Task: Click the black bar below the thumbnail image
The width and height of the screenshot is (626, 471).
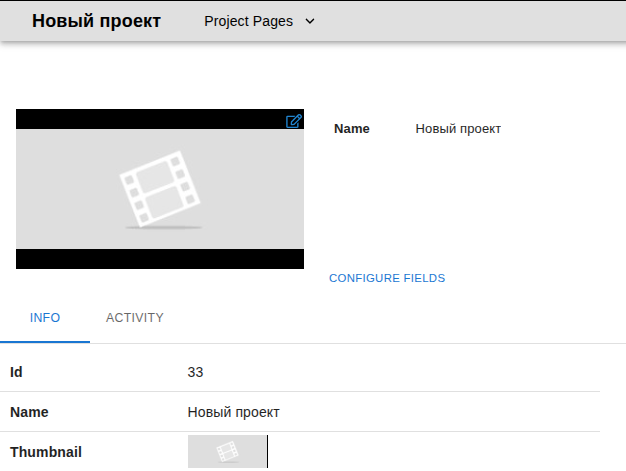Action: [x=160, y=259]
